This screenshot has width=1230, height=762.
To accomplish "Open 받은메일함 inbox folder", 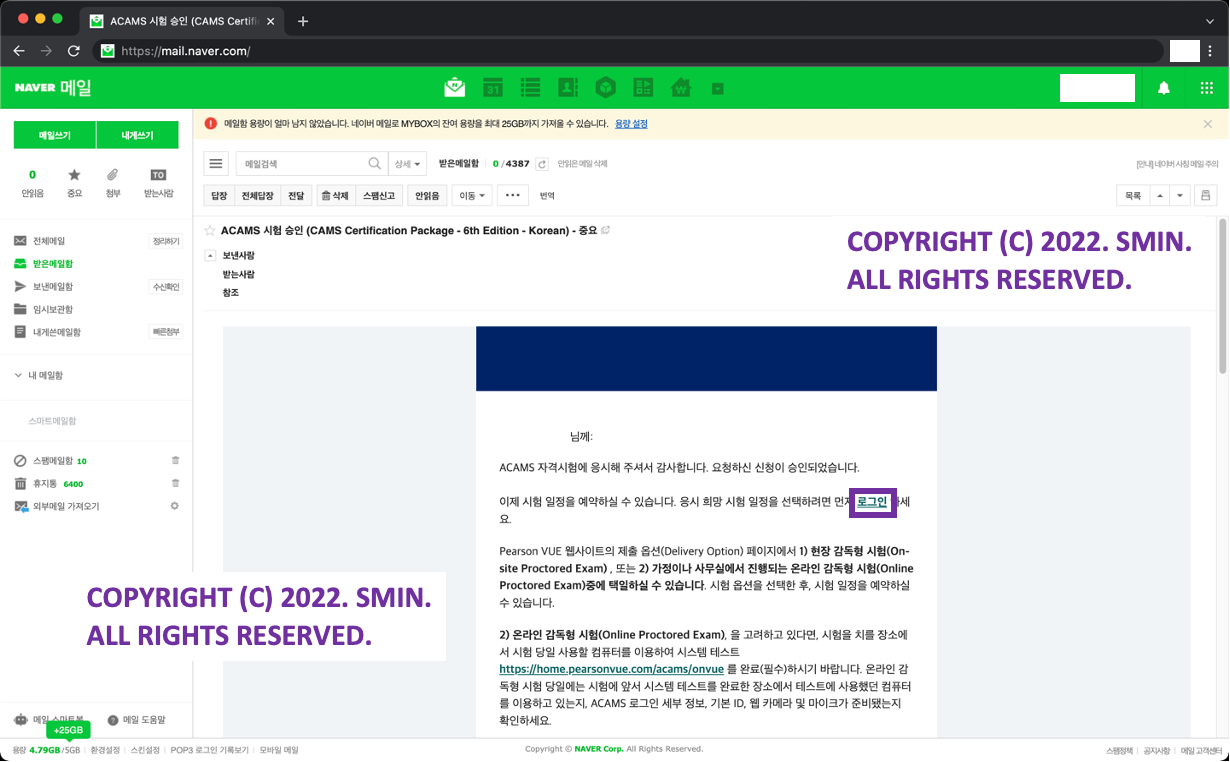I will [53, 264].
